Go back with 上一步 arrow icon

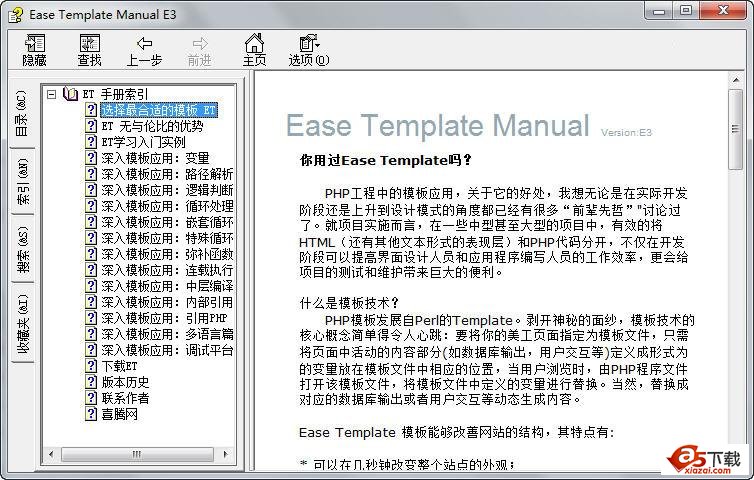point(144,44)
